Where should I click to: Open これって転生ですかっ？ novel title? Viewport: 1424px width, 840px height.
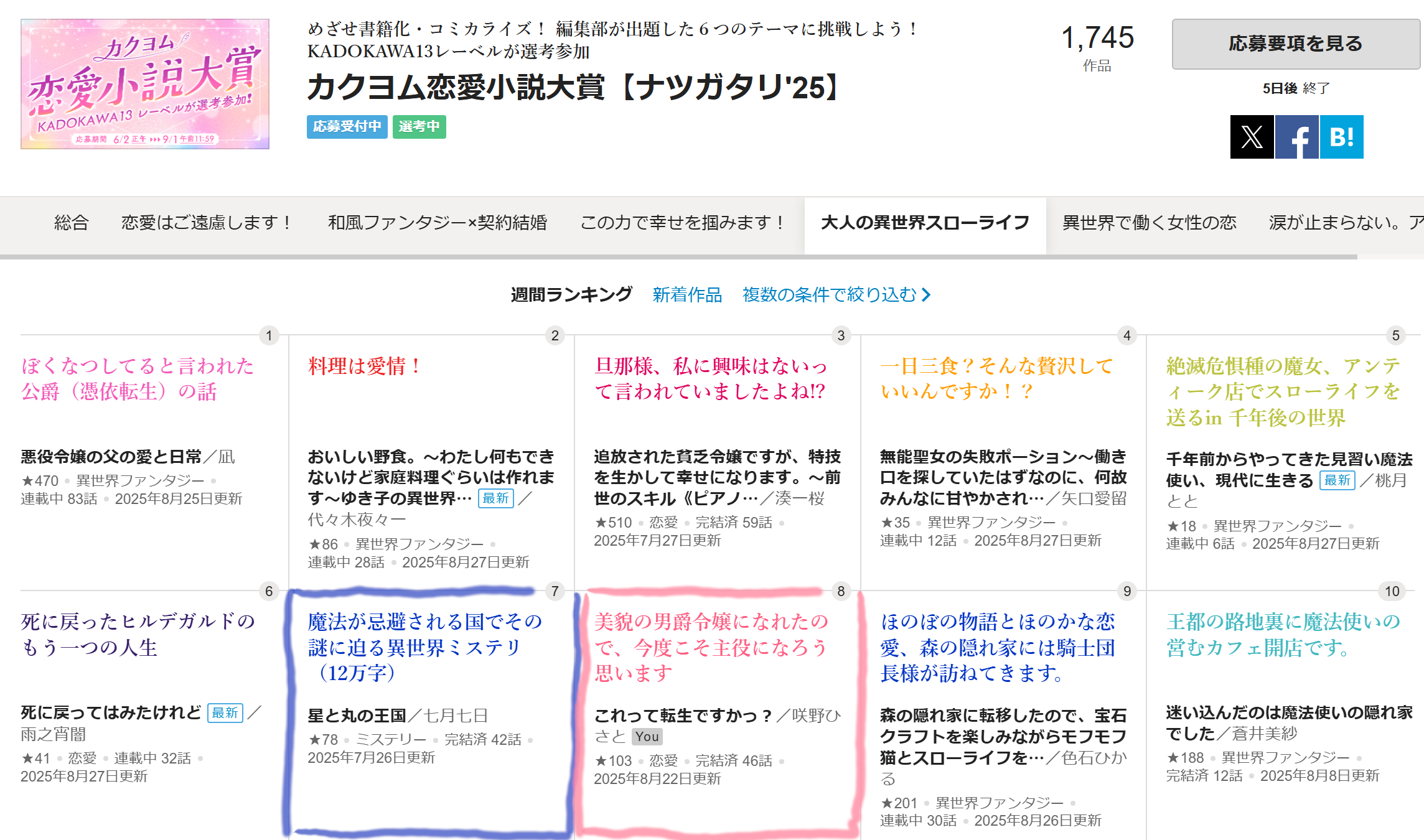(683, 716)
